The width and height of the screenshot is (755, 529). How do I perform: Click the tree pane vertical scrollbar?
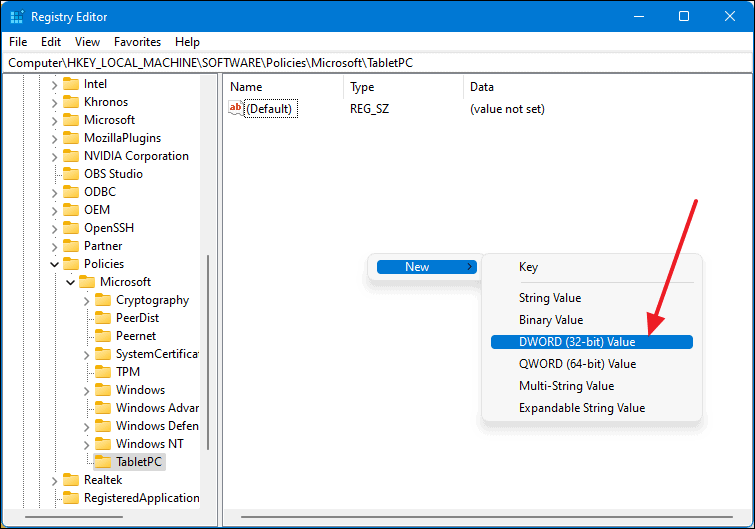click(x=208, y=352)
